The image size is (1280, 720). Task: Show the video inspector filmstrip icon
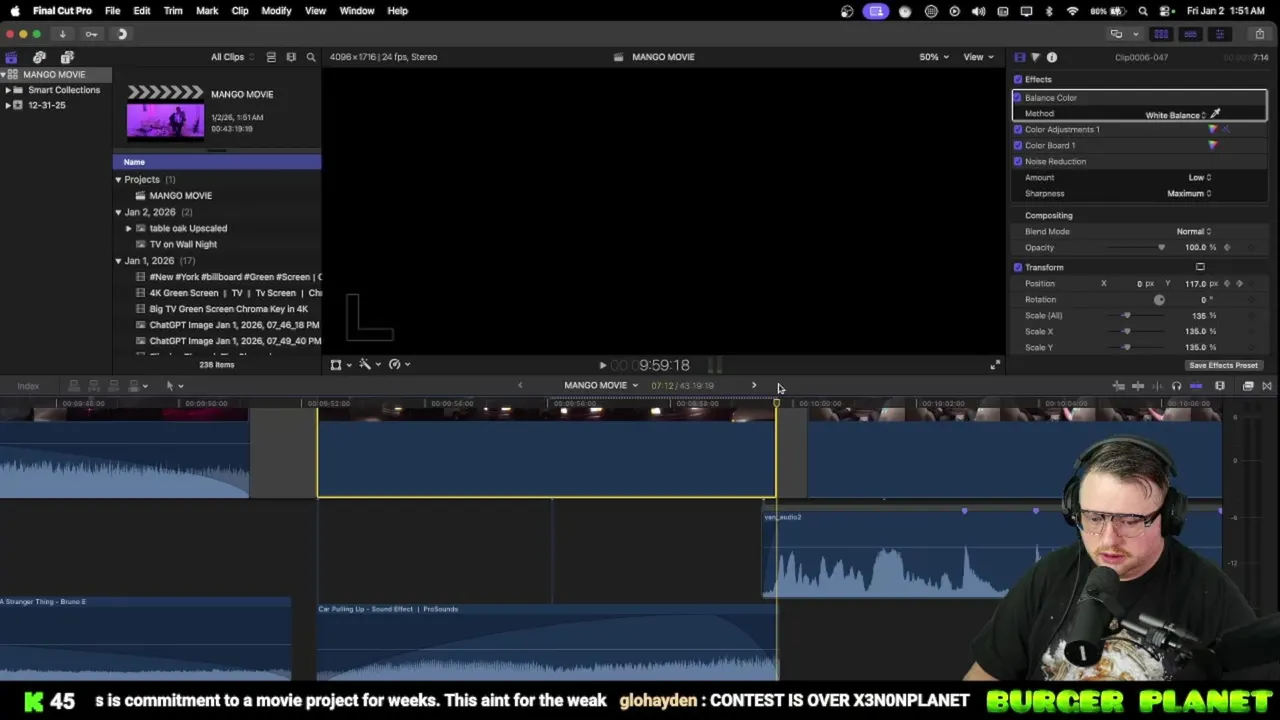[1019, 57]
